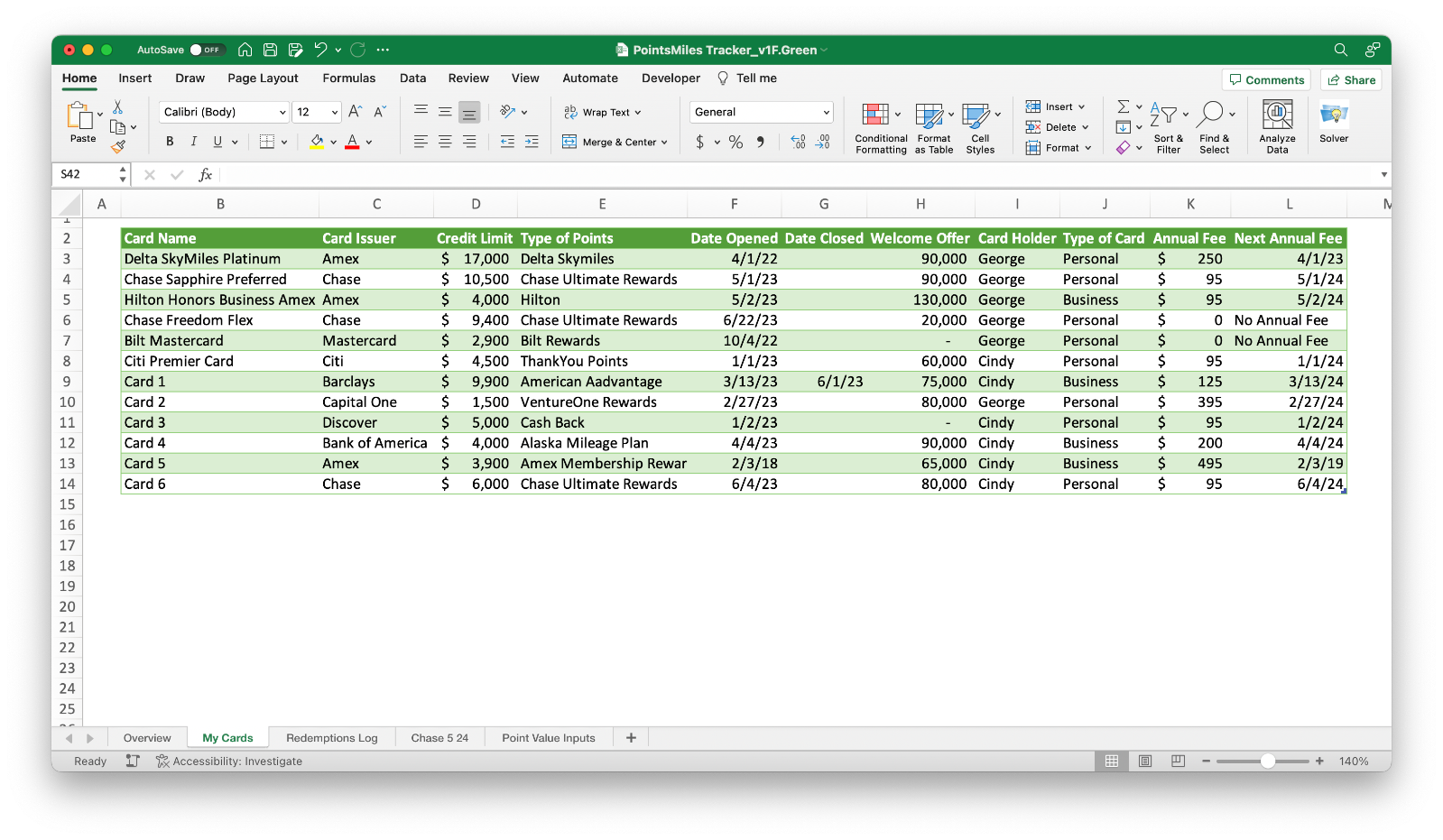Image resolution: width=1443 pixels, height=840 pixels.
Task: Decrease decimal places
Action: (822, 142)
